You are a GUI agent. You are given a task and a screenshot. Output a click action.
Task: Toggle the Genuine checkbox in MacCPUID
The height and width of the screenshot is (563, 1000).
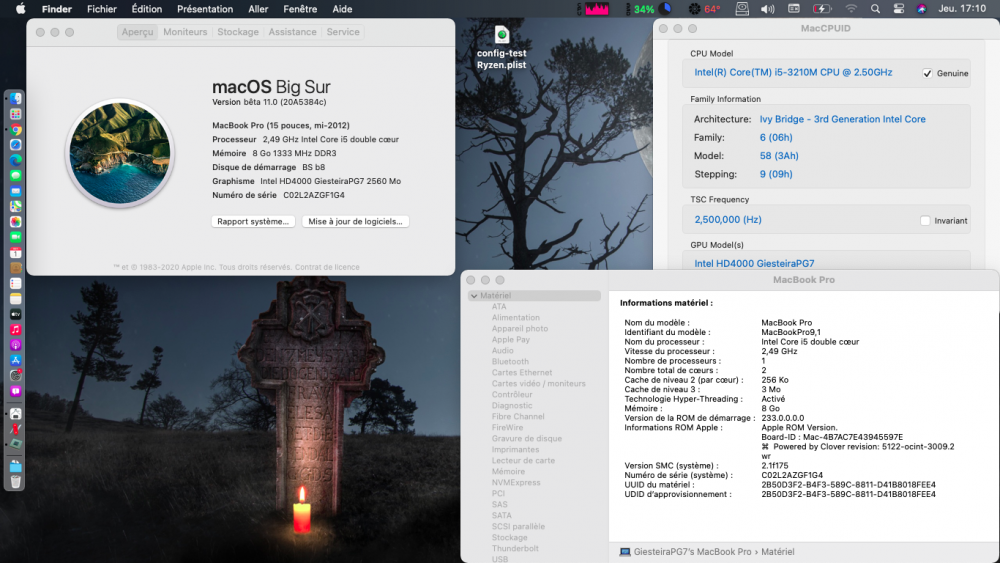point(927,73)
